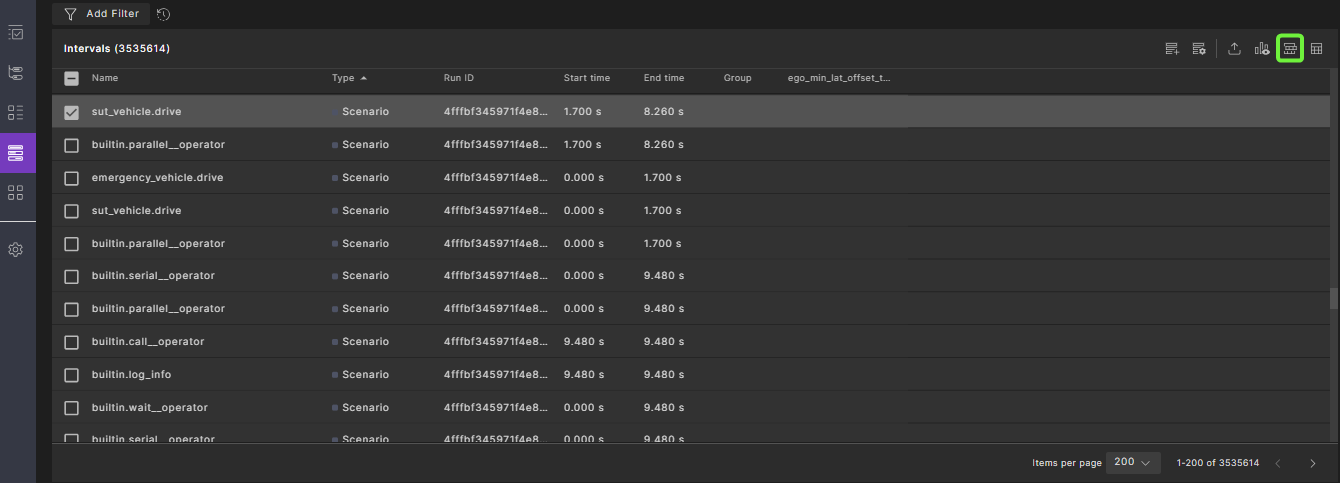Click the bar chart with eye icon
Viewport: 1340px width, 483px height.
(x=1262, y=48)
